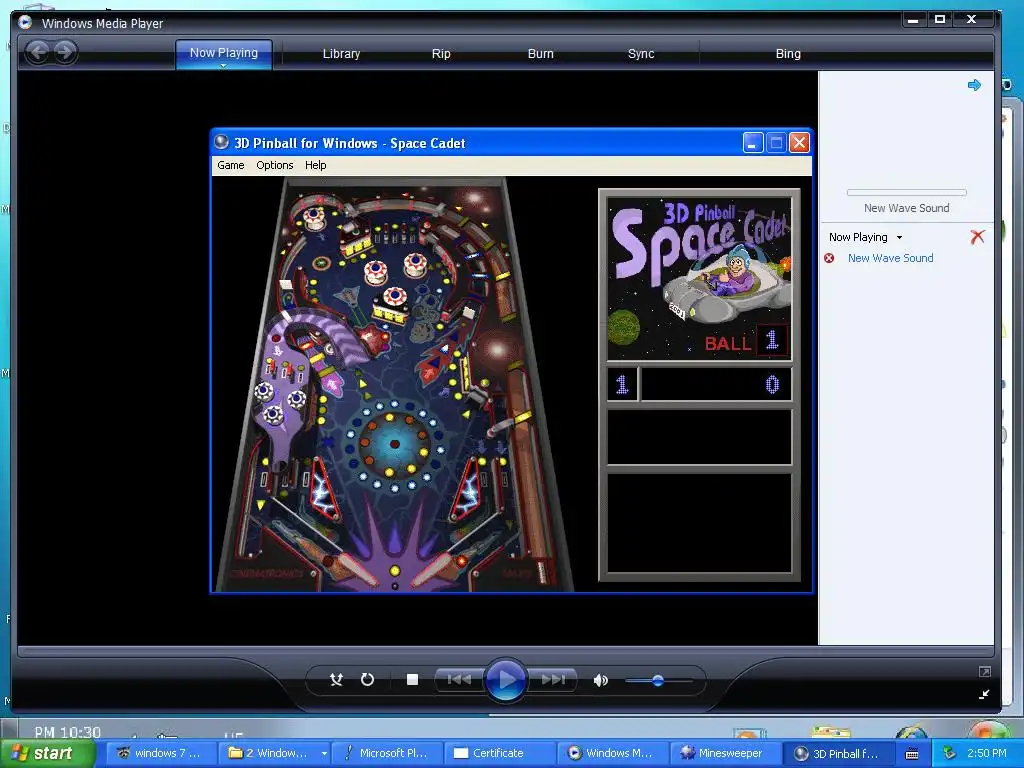Click the 2:50 PM clock
Screen dimensions: 1024x768
[x=986, y=753]
